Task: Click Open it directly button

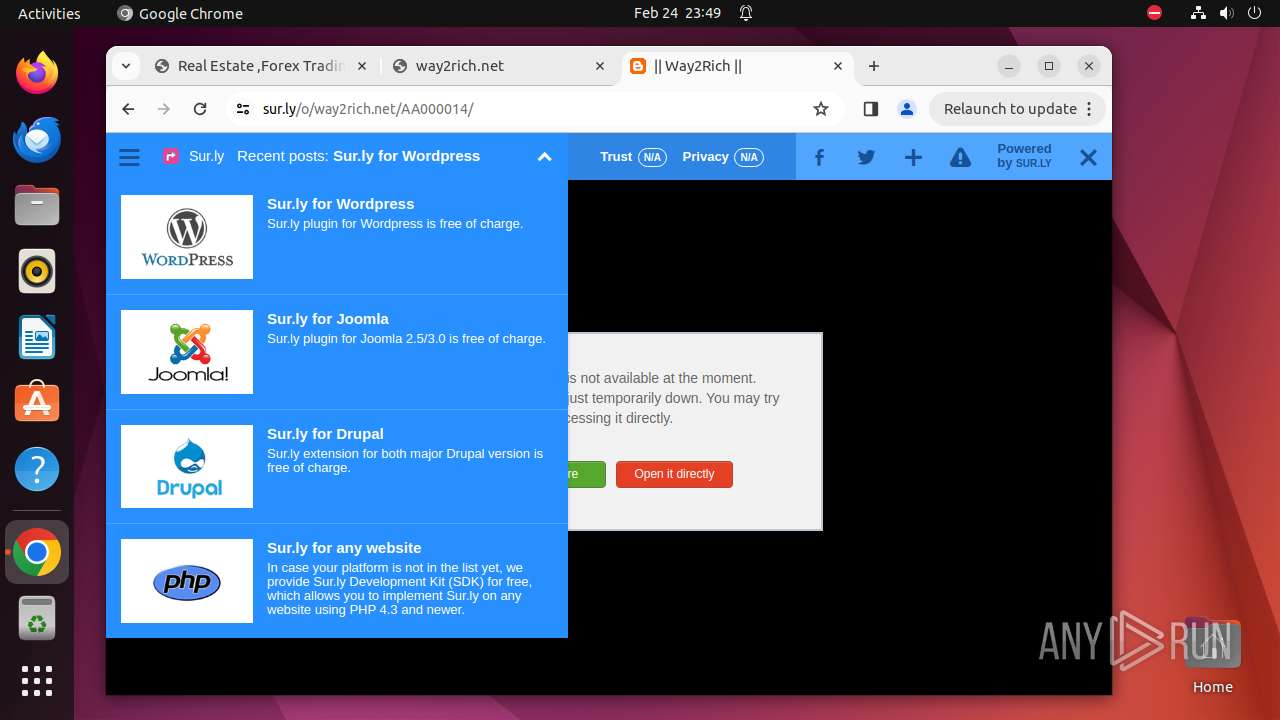Action: click(674, 474)
